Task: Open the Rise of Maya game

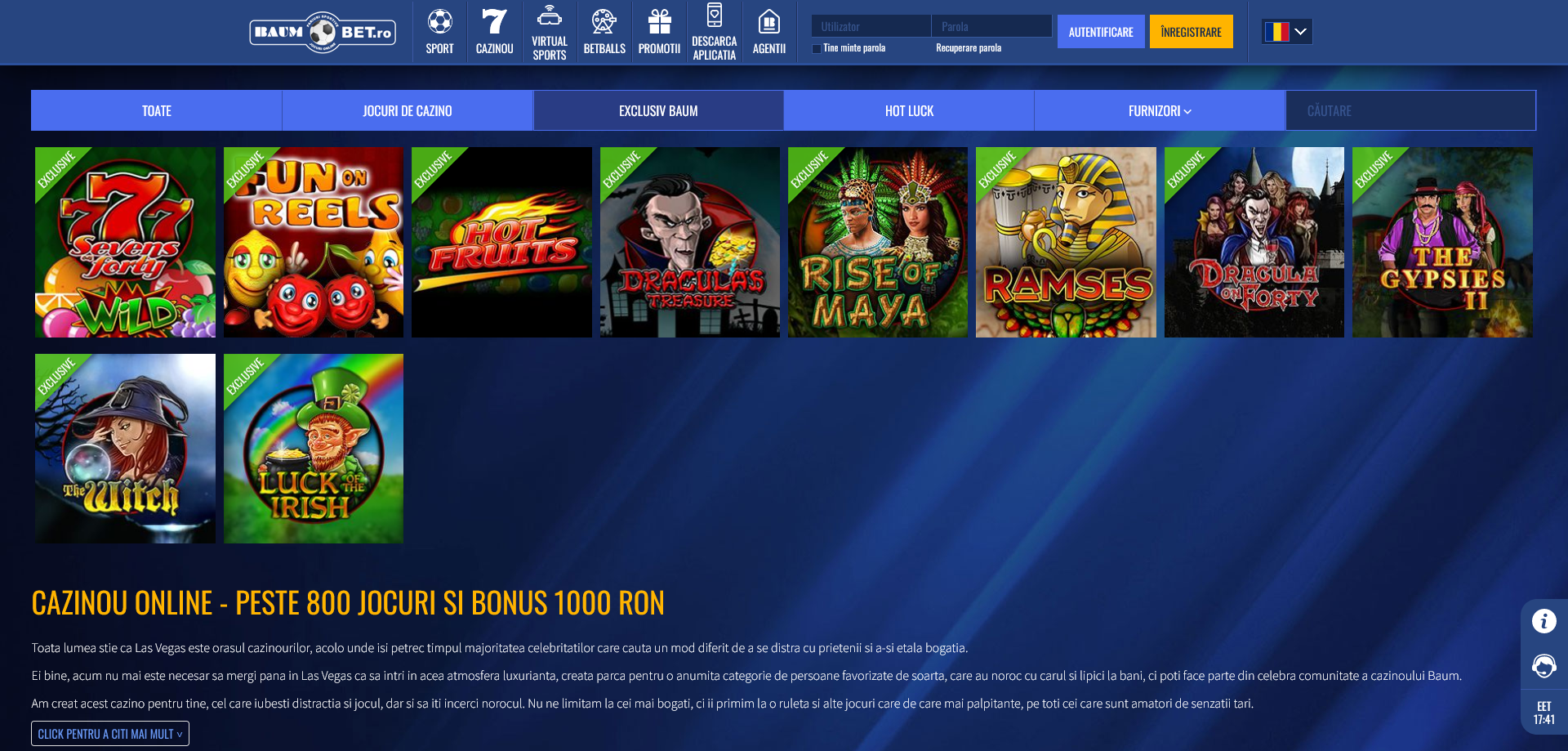Action: click(878, 242)
